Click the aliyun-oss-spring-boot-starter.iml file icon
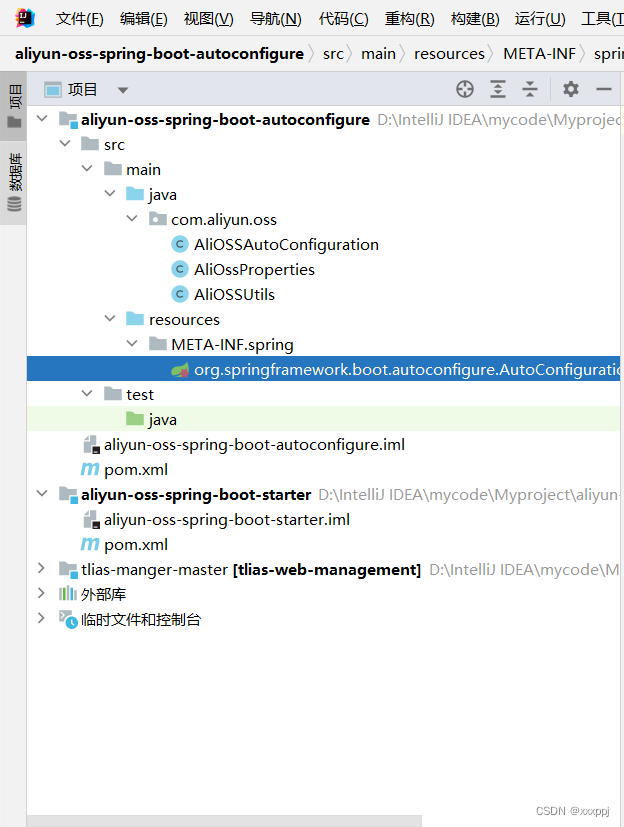624x827 pixels. 92,520
